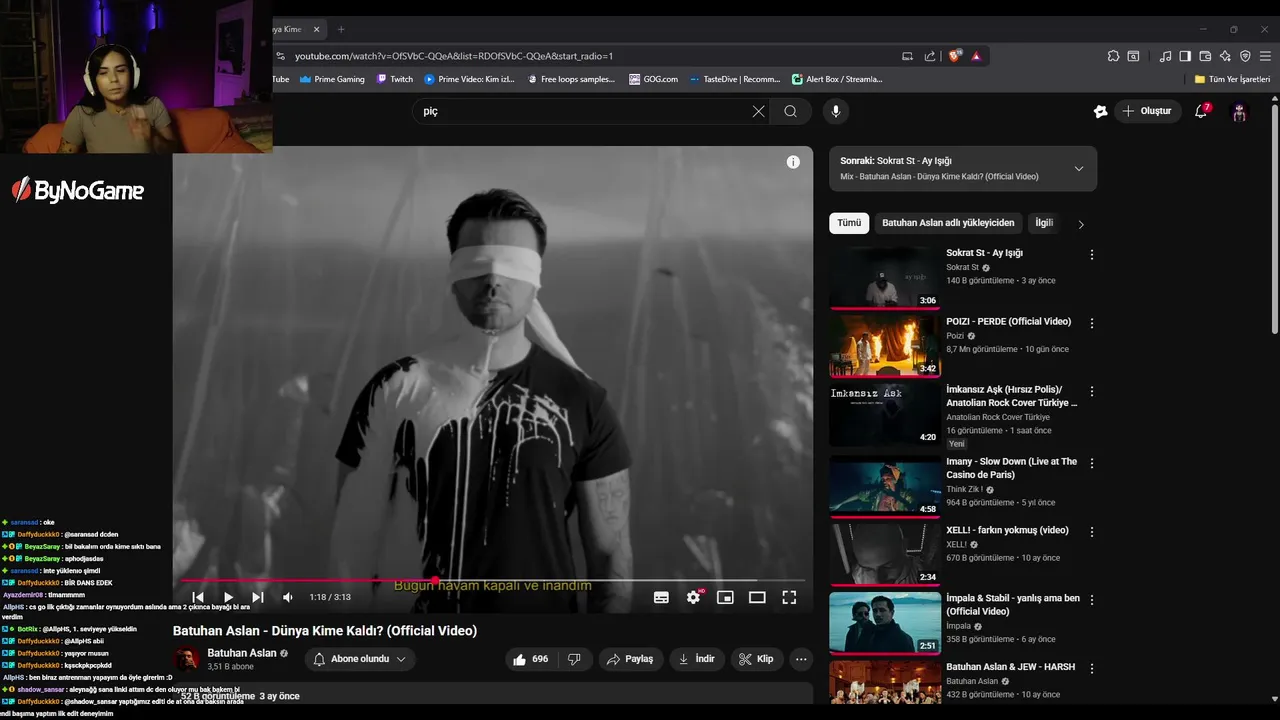
Task: Open more actions menu below video
Action: pos(801,659)
